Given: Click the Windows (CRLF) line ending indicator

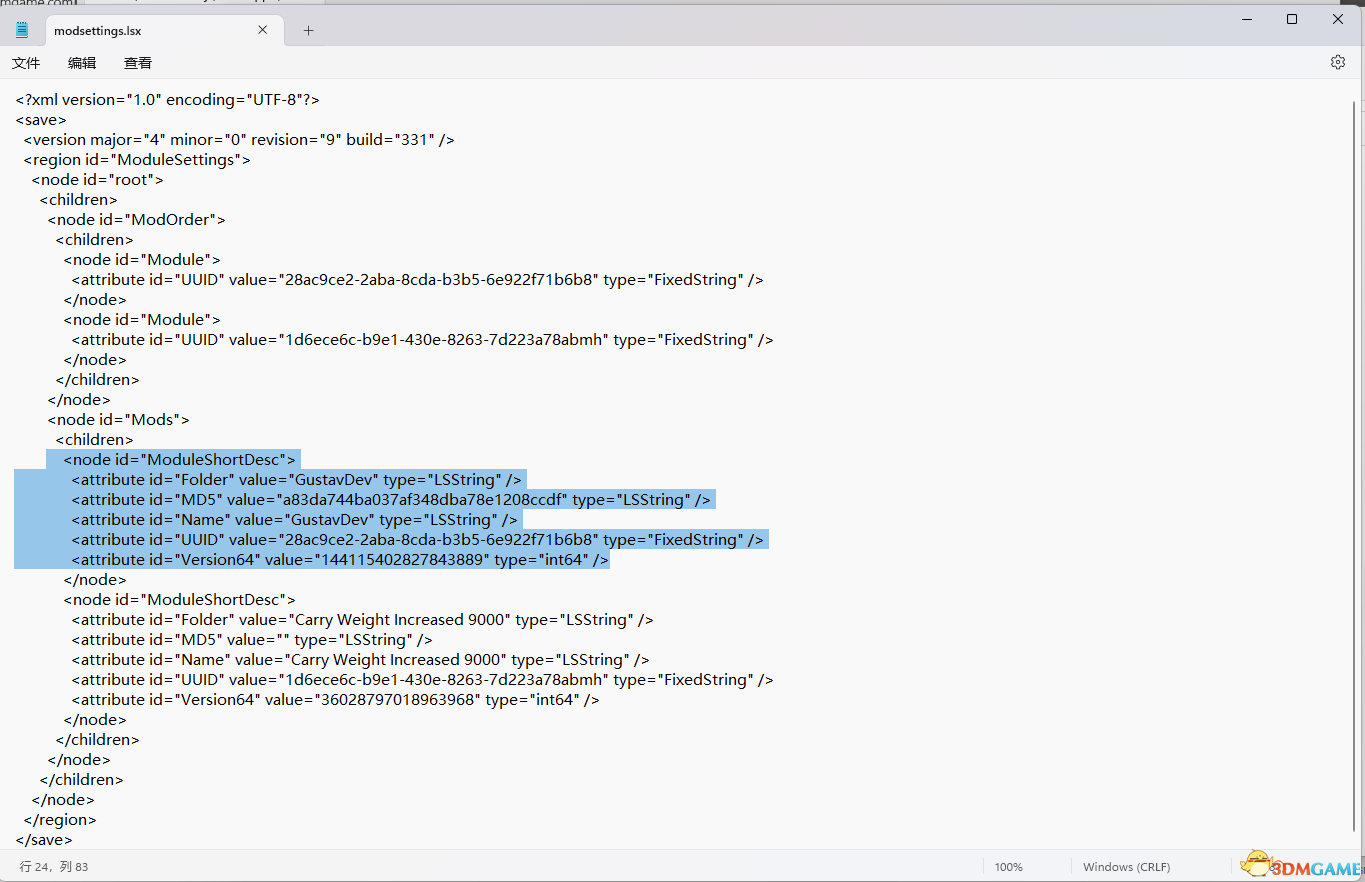Looking at the screenshot, I should click(1126, 867).
